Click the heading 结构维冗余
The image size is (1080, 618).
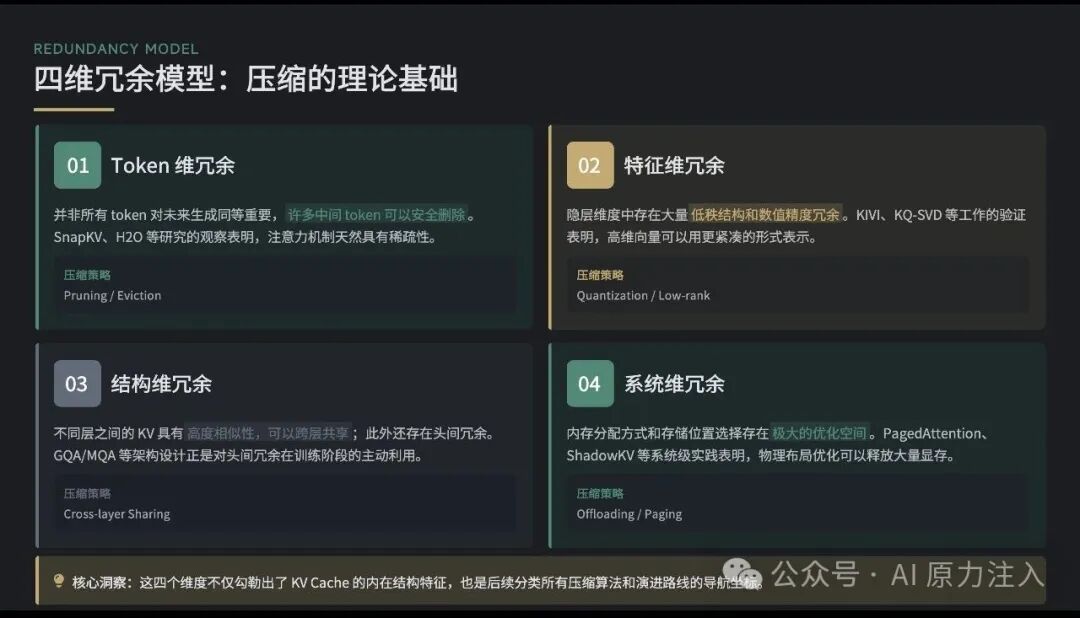pyautogui.click(x=161, y=384)
